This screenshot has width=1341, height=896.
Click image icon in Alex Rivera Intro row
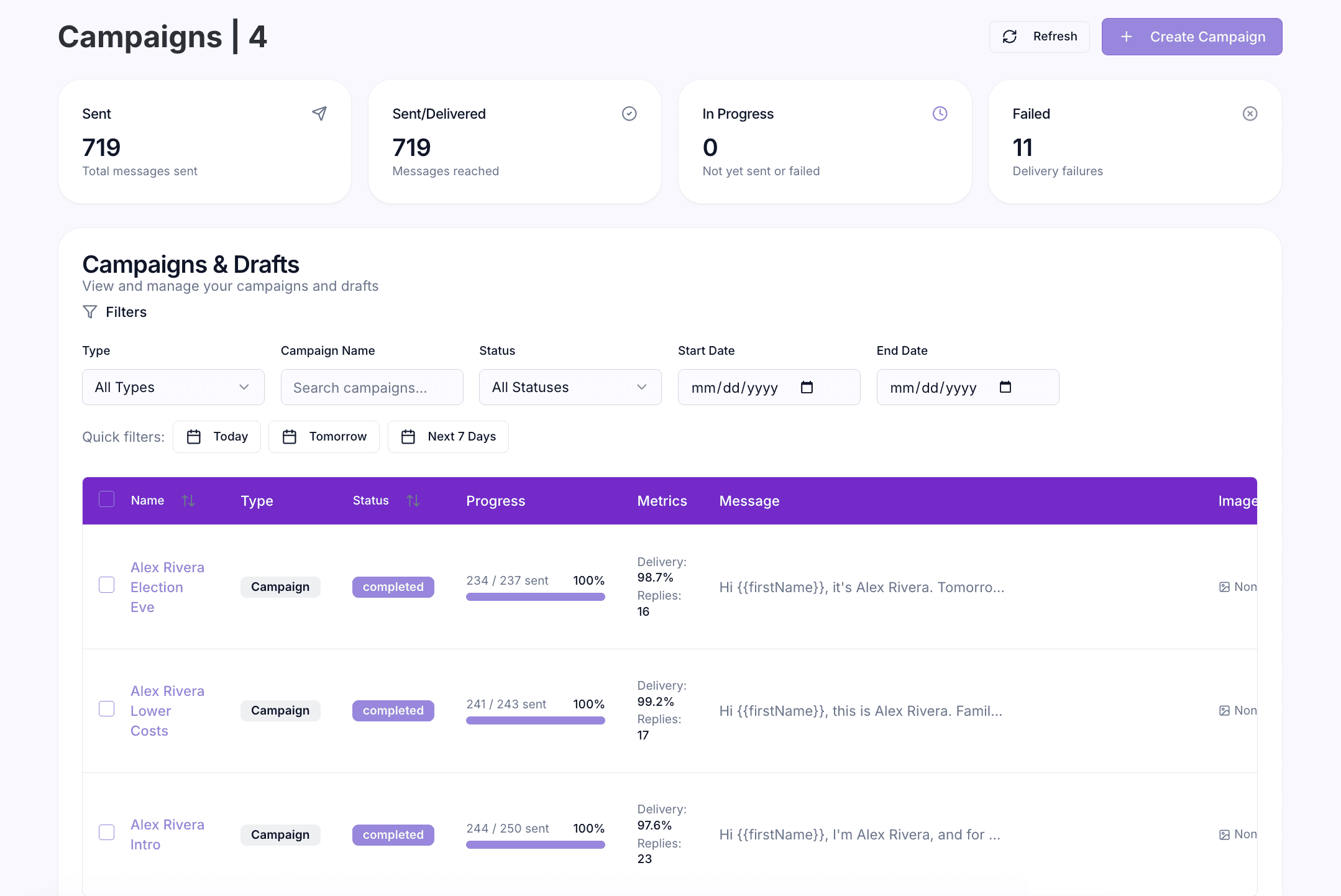pos(1224,834)
